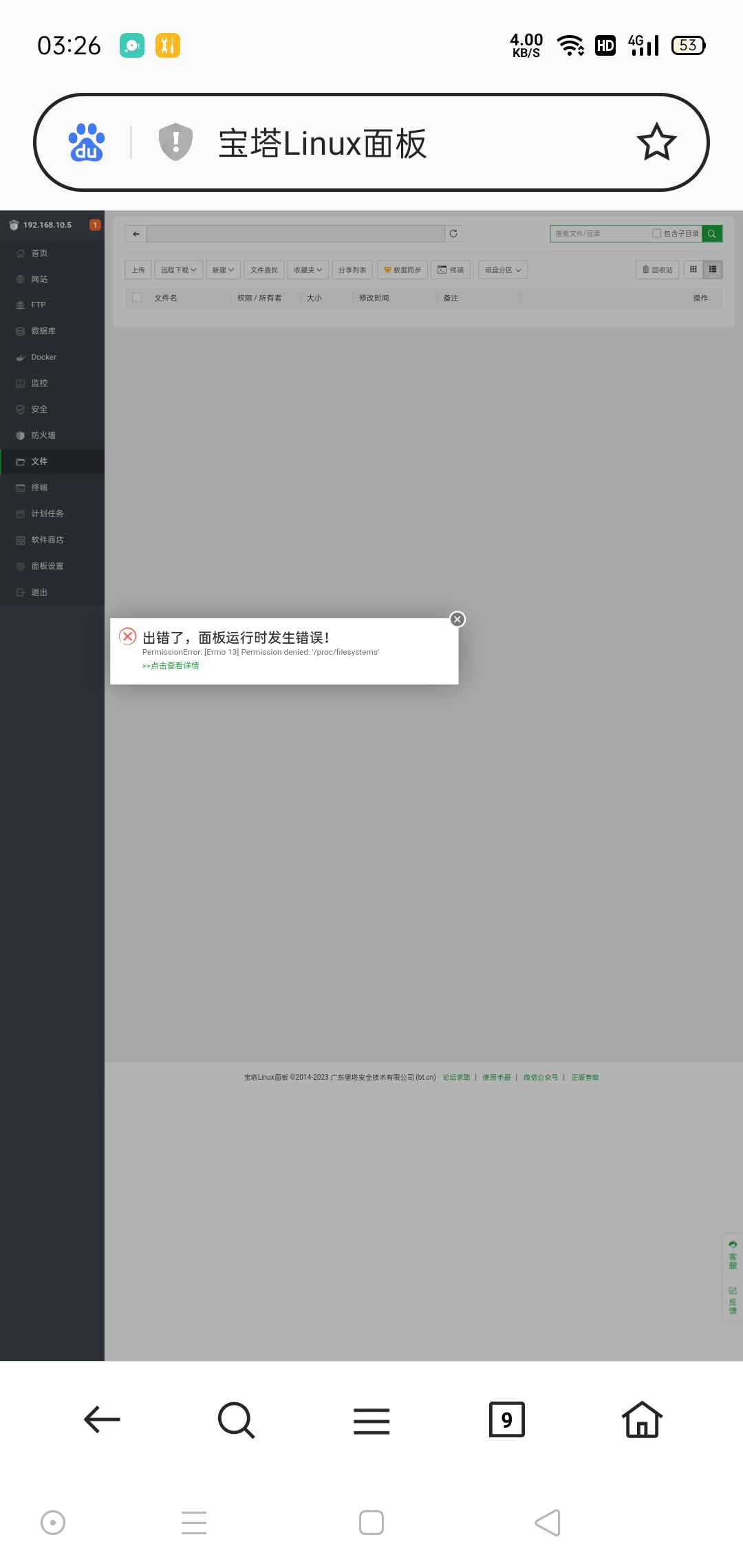The width and height of the screenshot is (743, 1568).
Task: Click the 数据同步 button
Action: pyautogui.click(x=402, y=270)
